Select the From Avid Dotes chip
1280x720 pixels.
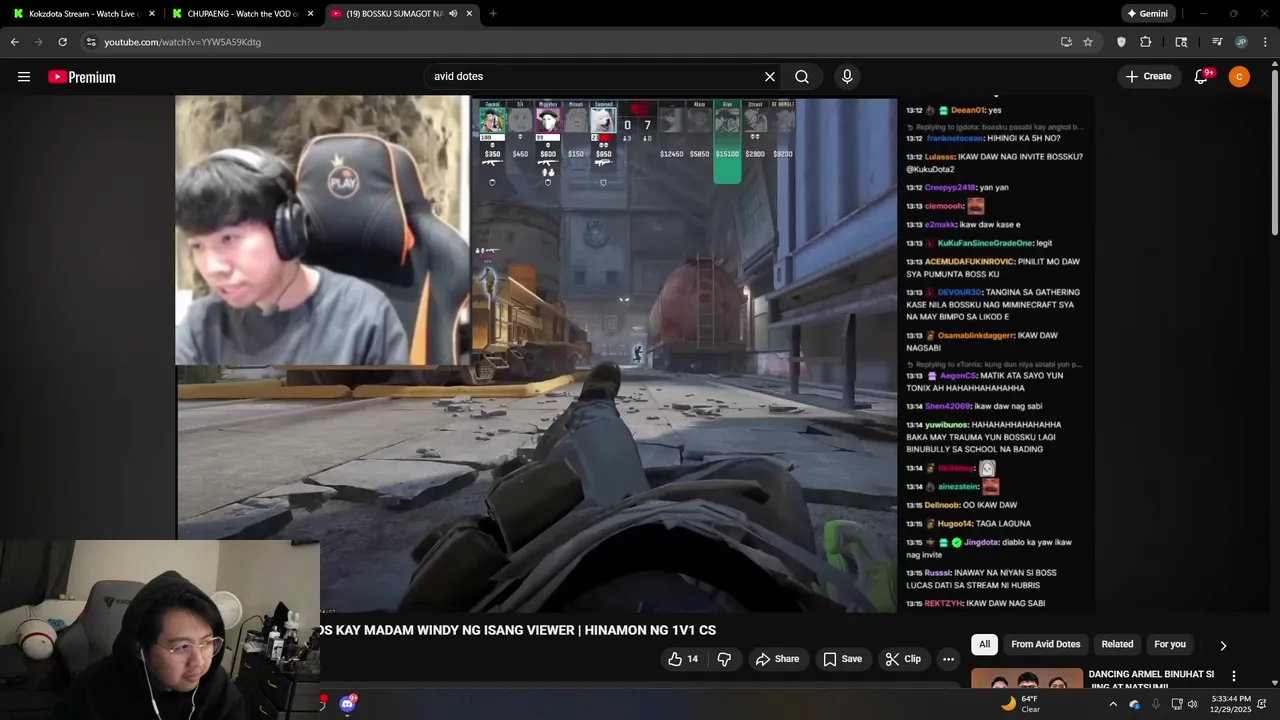(1045, 645)
